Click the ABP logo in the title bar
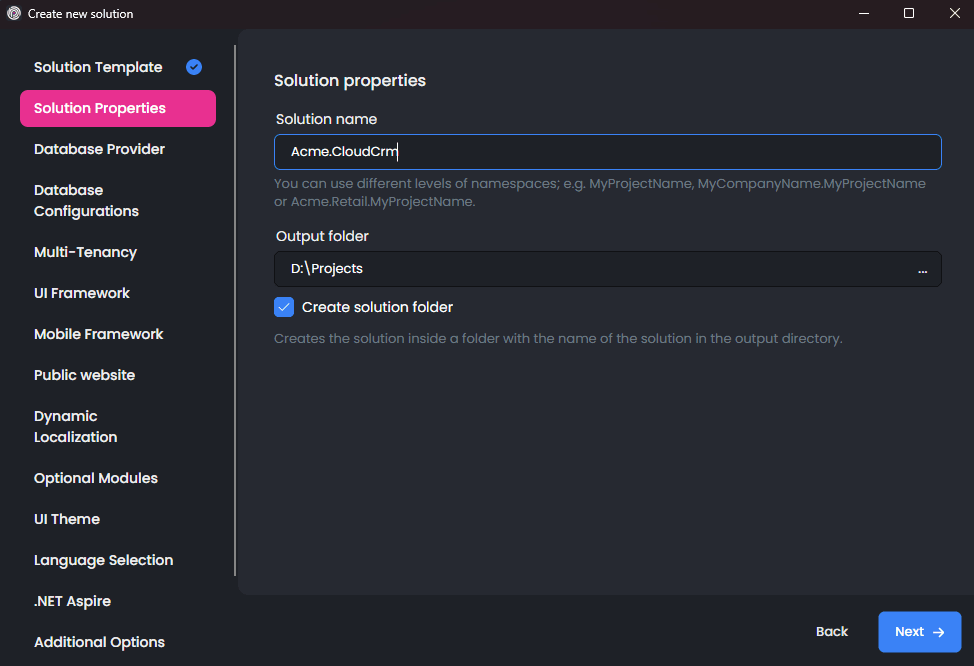The width and height of the screenshot is (974, 666). pyautogui.click(x=12, y=13)
